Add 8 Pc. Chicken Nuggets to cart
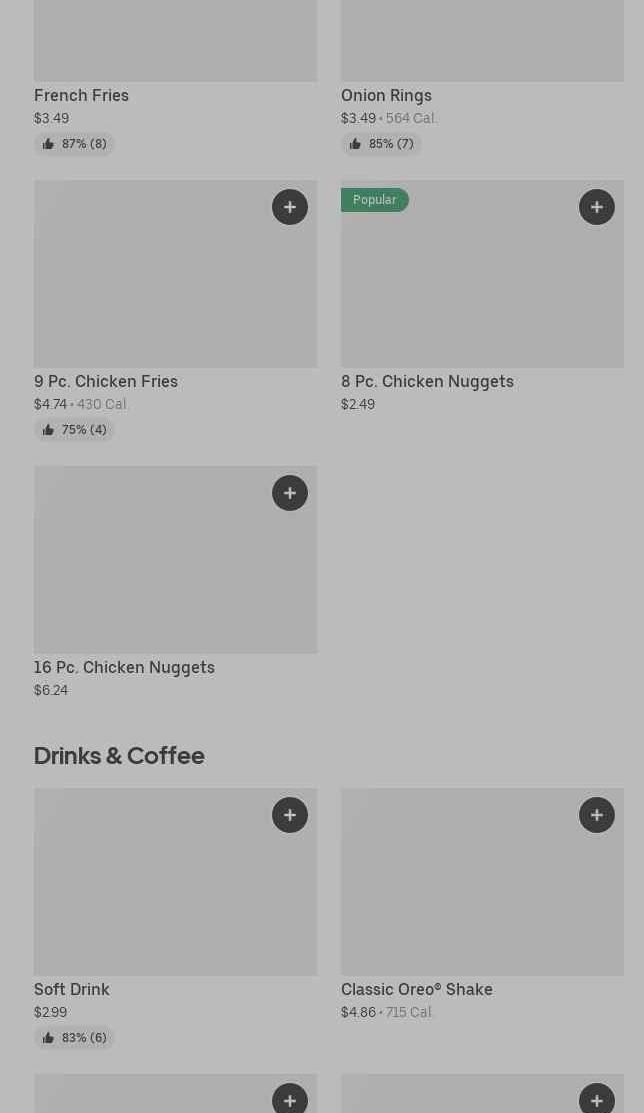Viewport: 644px width, 1113px height. click(x=597, y=207)
